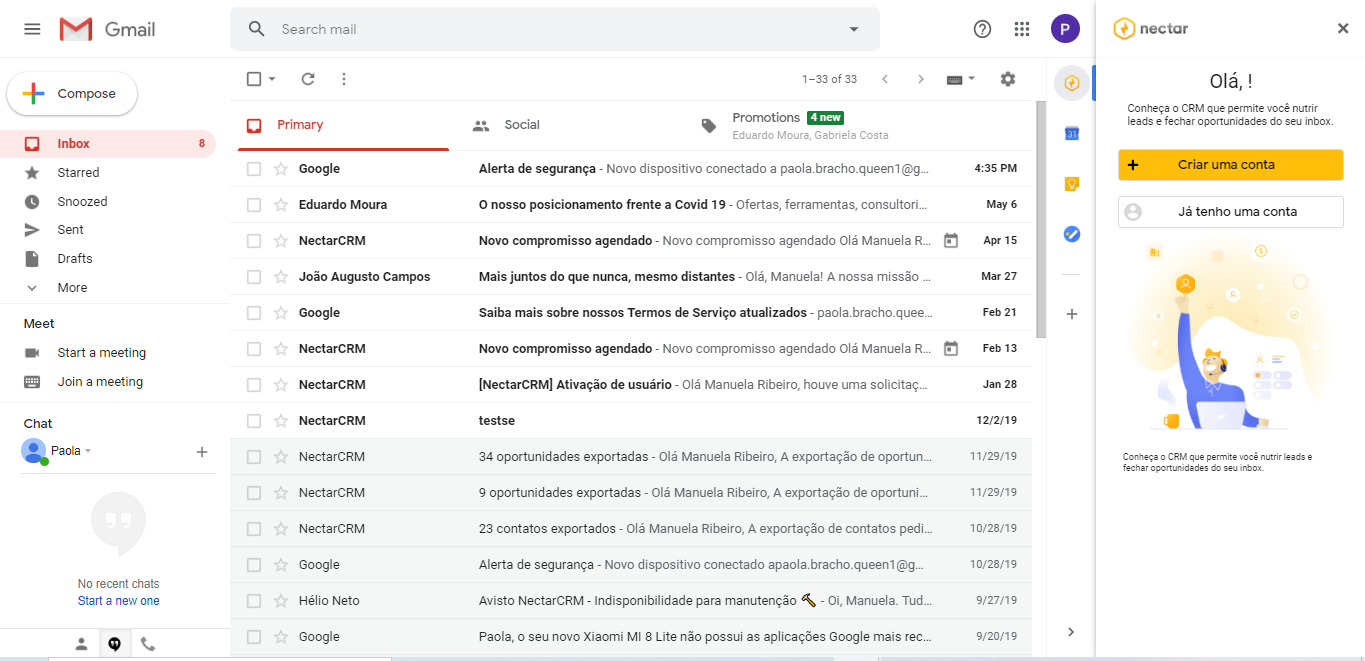Open the Support help icon
The height and width of the screenshot is (661, 1365).
point(982,29)
